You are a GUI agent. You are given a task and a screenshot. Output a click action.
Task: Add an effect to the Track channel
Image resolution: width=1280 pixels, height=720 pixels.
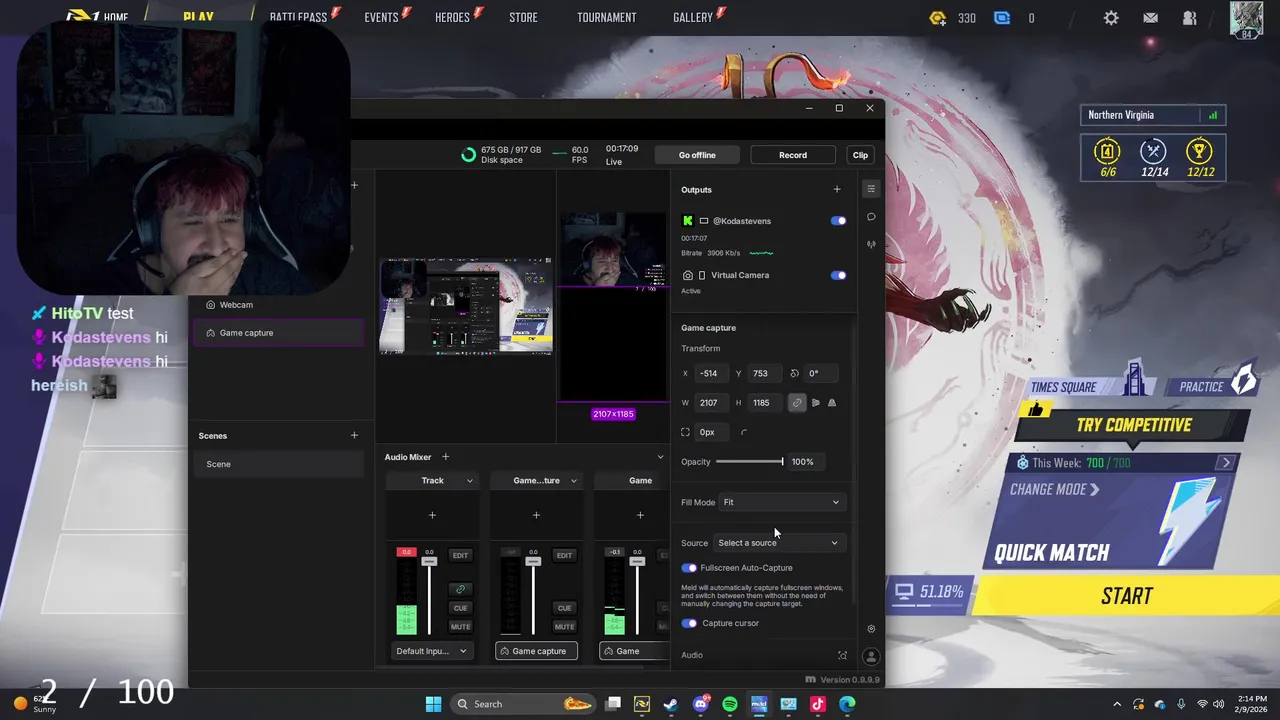click(432, 515)
